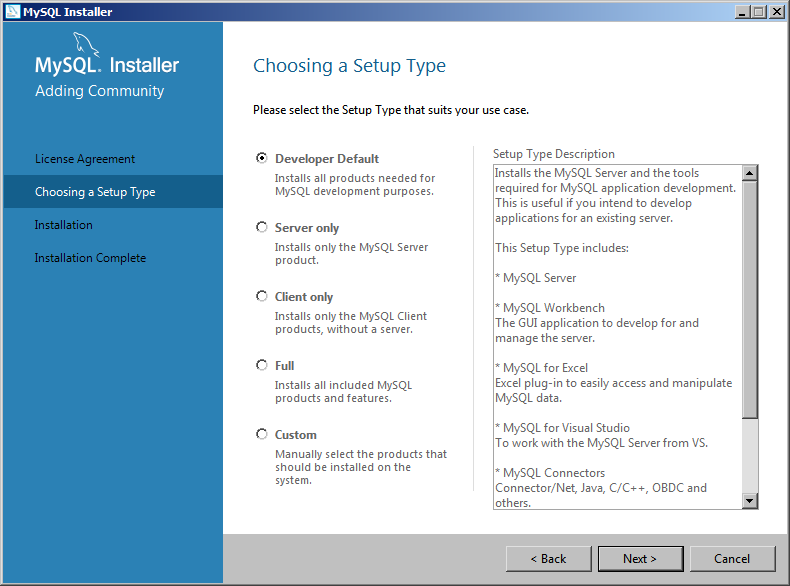Viewport: 790px width, 586px height.
Task: Click the 'Setup Type Description' heading
Action: [x=554, y=154]
